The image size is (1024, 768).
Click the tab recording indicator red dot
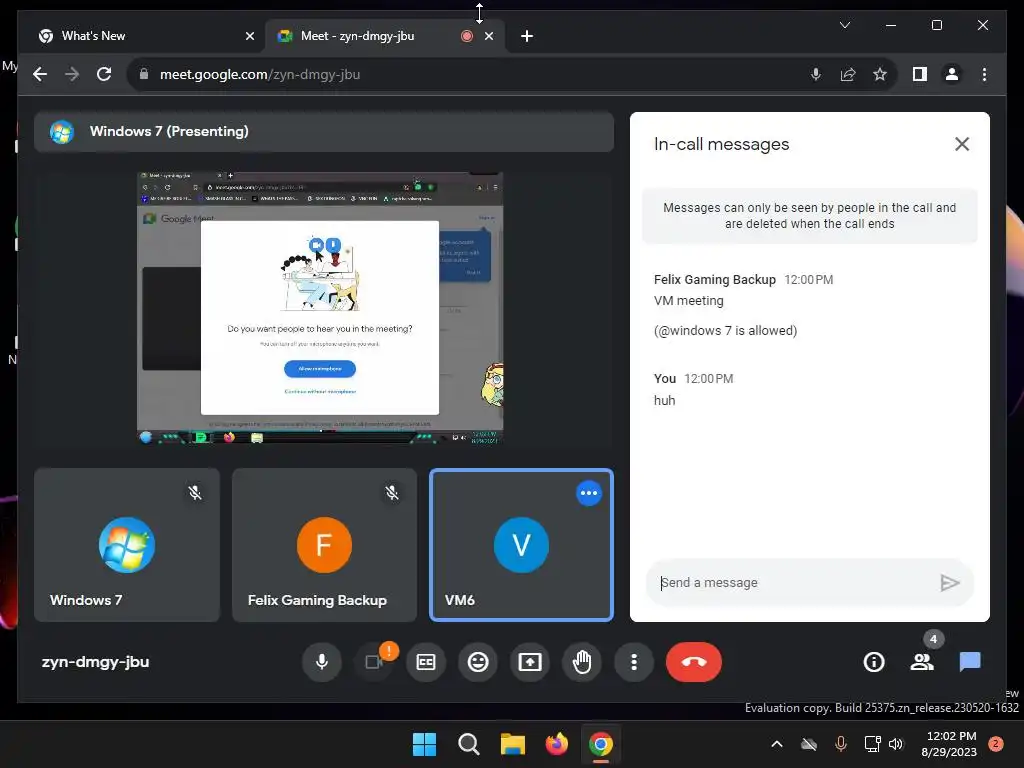(x=466, y=36)
